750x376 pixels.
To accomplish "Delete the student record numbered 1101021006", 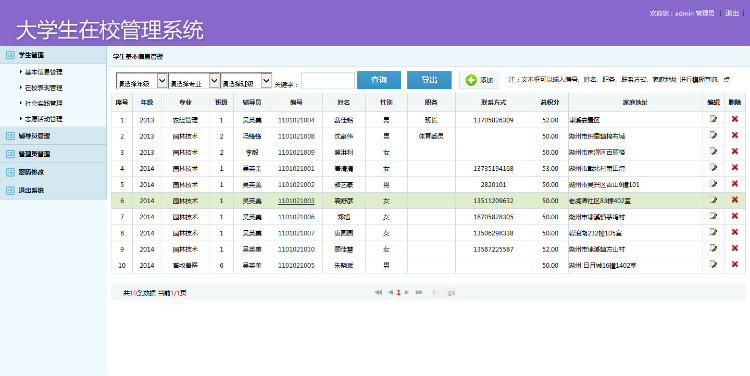I will pyautogui.click(x=735, y=216).
